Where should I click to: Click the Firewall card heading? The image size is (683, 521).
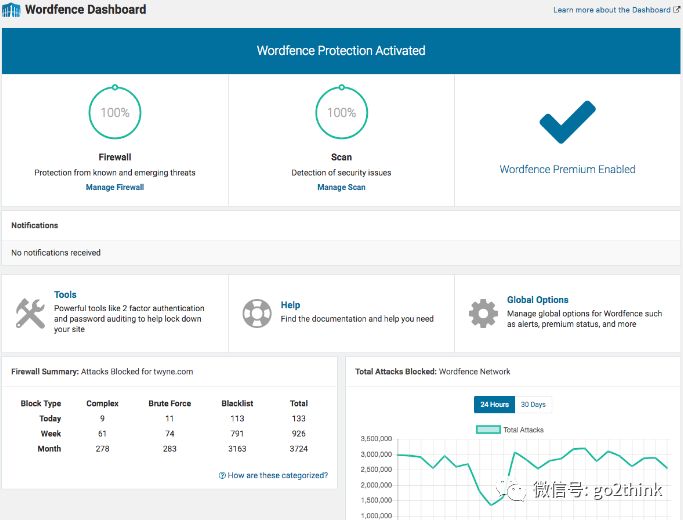tap(115, 157)
